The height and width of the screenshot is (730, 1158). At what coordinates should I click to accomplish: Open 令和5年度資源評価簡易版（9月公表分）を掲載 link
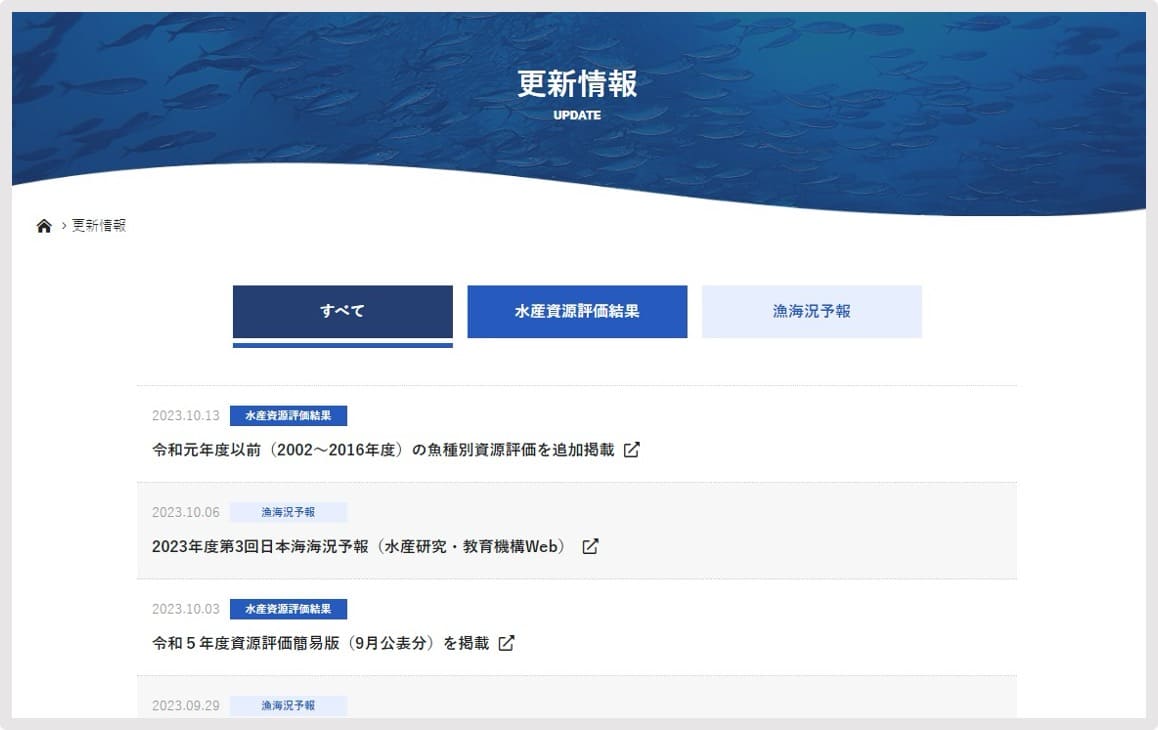tap(321, 644)
